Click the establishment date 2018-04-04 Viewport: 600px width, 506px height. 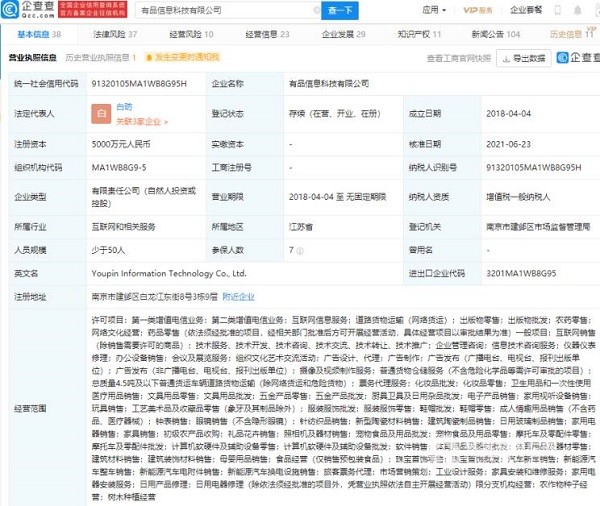coord(508,114)
